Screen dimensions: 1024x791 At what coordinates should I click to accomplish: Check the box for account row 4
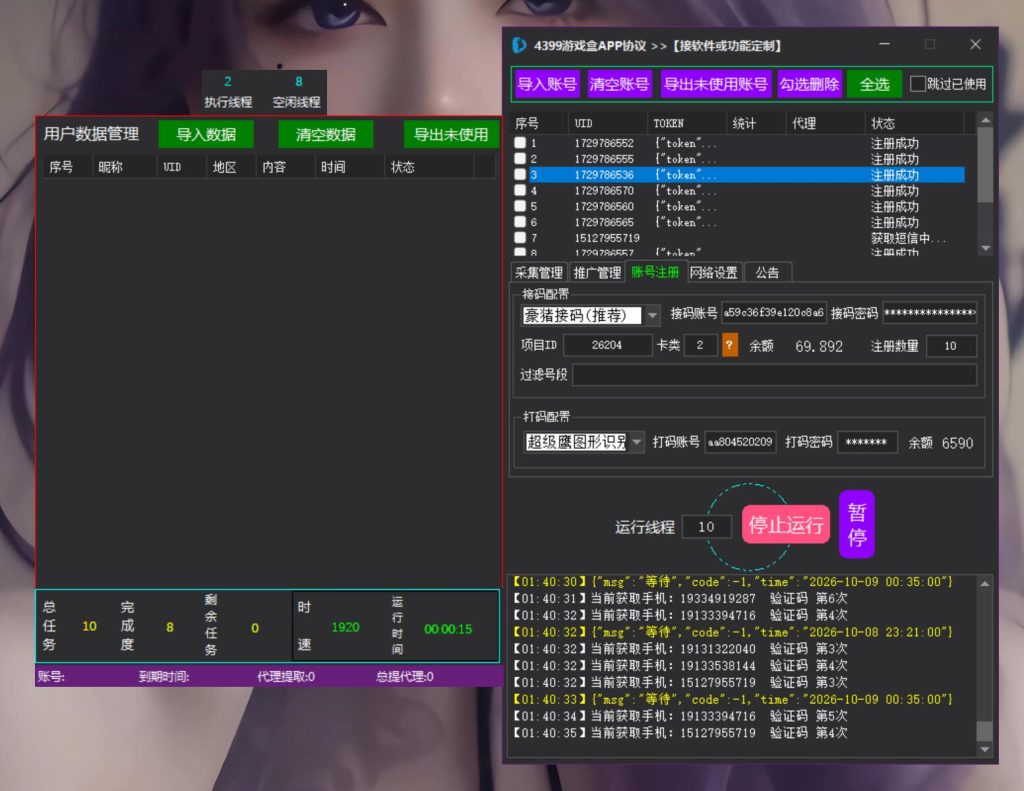520,190
